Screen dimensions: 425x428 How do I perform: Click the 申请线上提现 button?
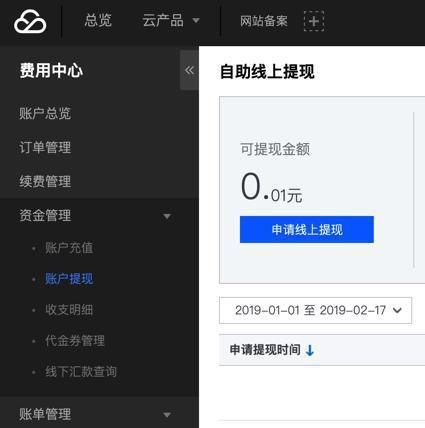(x=307, y=230)
